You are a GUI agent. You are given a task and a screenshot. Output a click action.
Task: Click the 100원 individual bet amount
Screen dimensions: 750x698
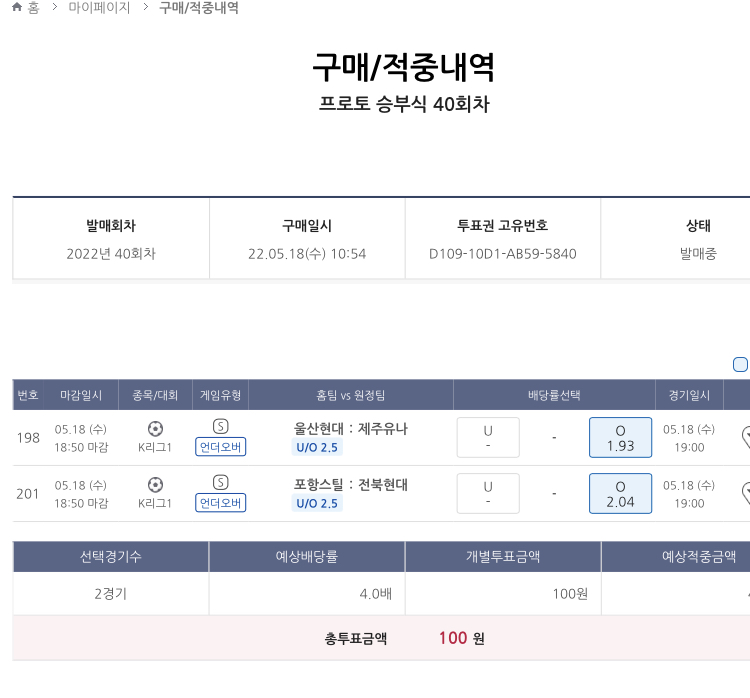click(570, 594)
